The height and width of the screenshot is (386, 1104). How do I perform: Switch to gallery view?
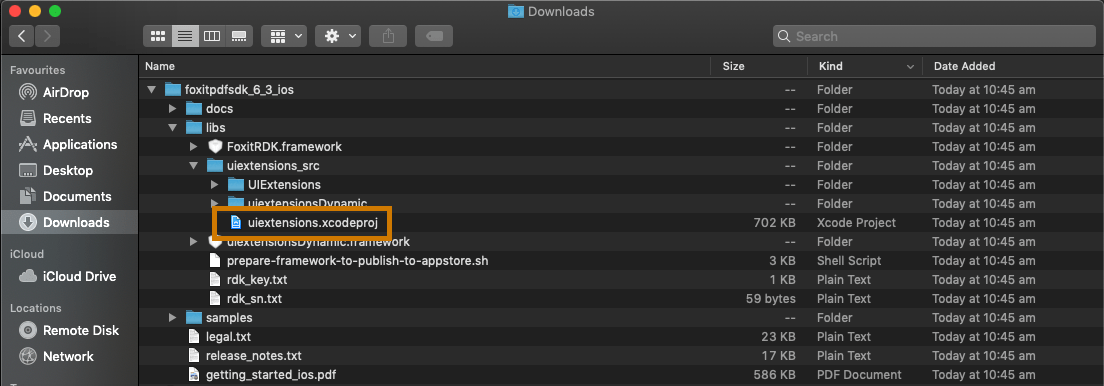tap(239, 36)
